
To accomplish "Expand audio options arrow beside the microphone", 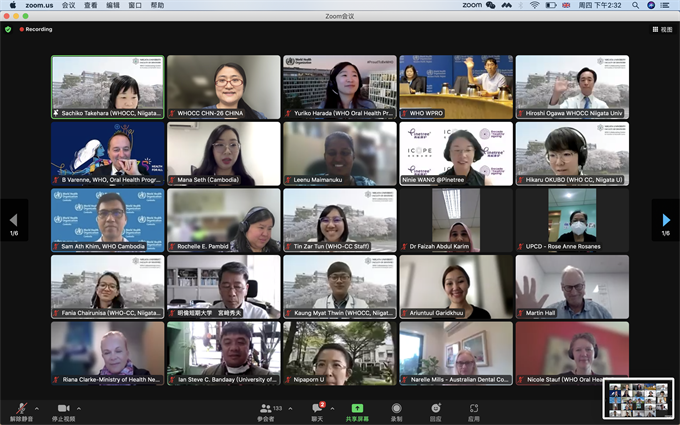I will (37, 408).
